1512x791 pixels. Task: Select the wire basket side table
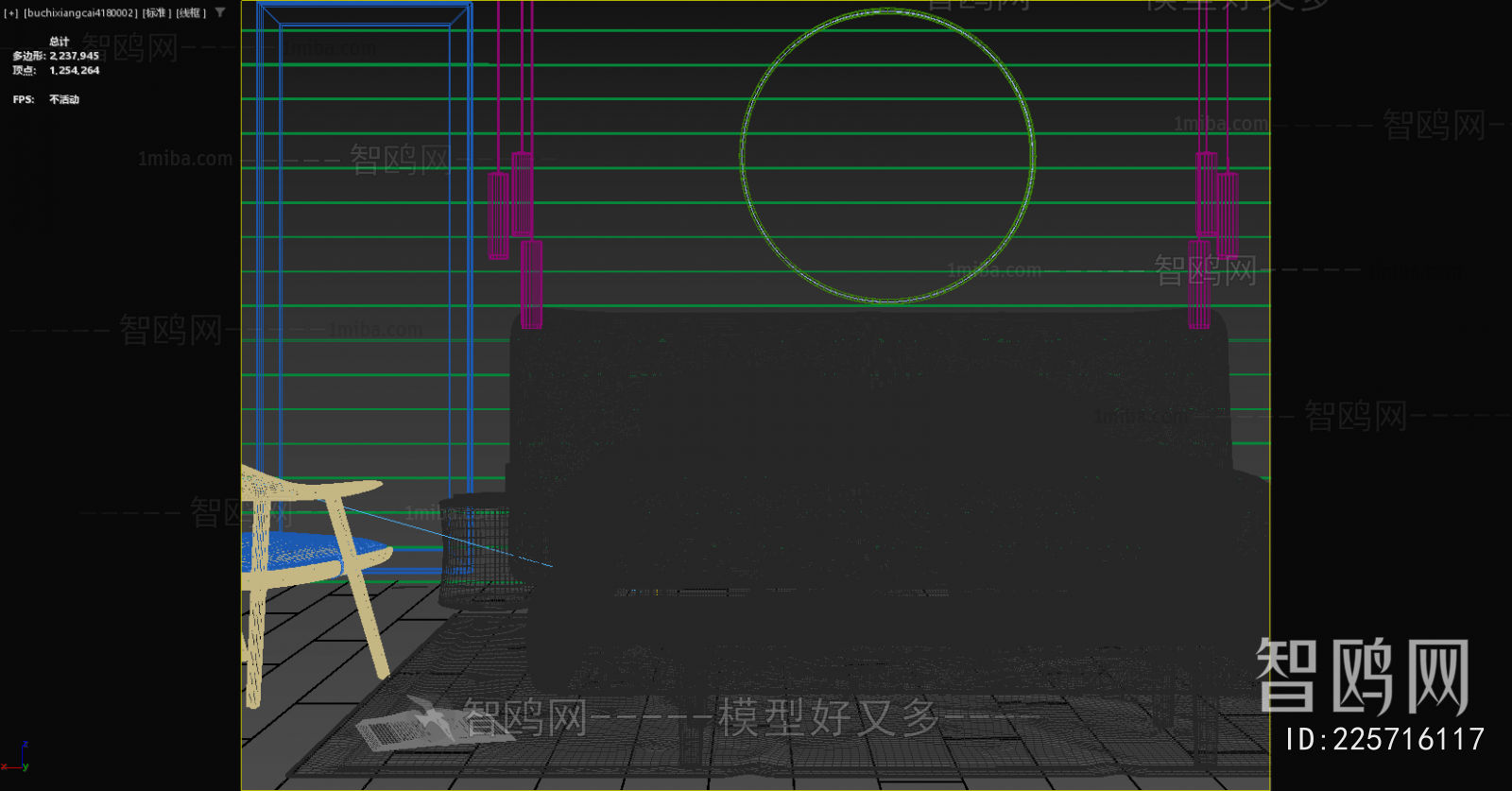tap(472, 548)
